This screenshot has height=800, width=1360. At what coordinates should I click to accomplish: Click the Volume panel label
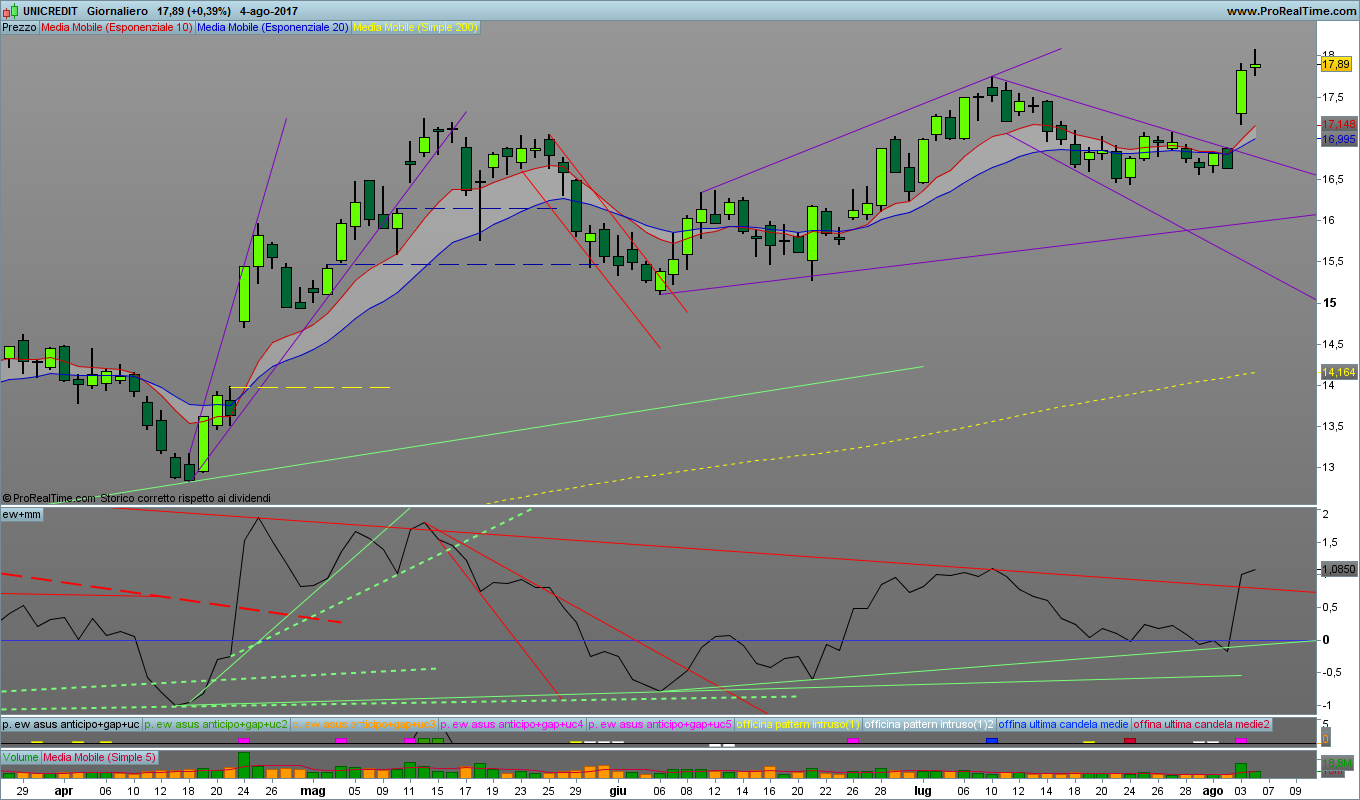click(x=20, y=757)
